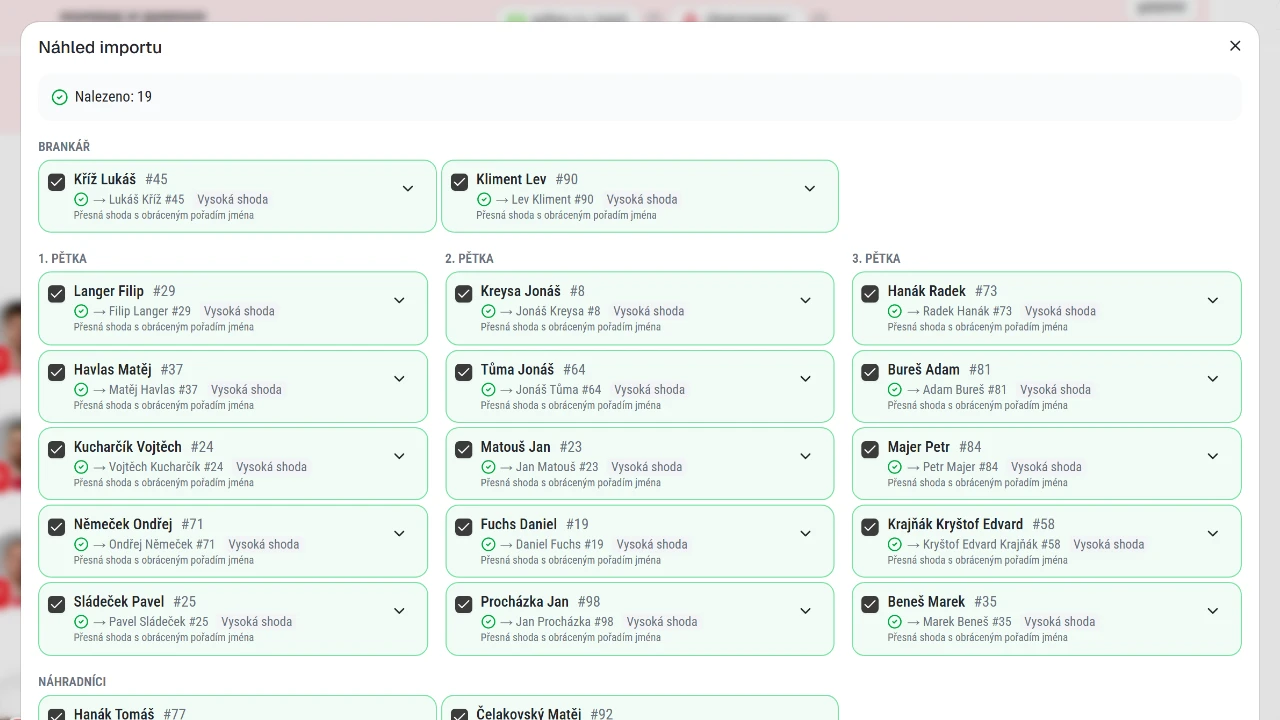
Task: Toggle the Krajňák Kryštof Edvard checkbox
Action: 871,527
